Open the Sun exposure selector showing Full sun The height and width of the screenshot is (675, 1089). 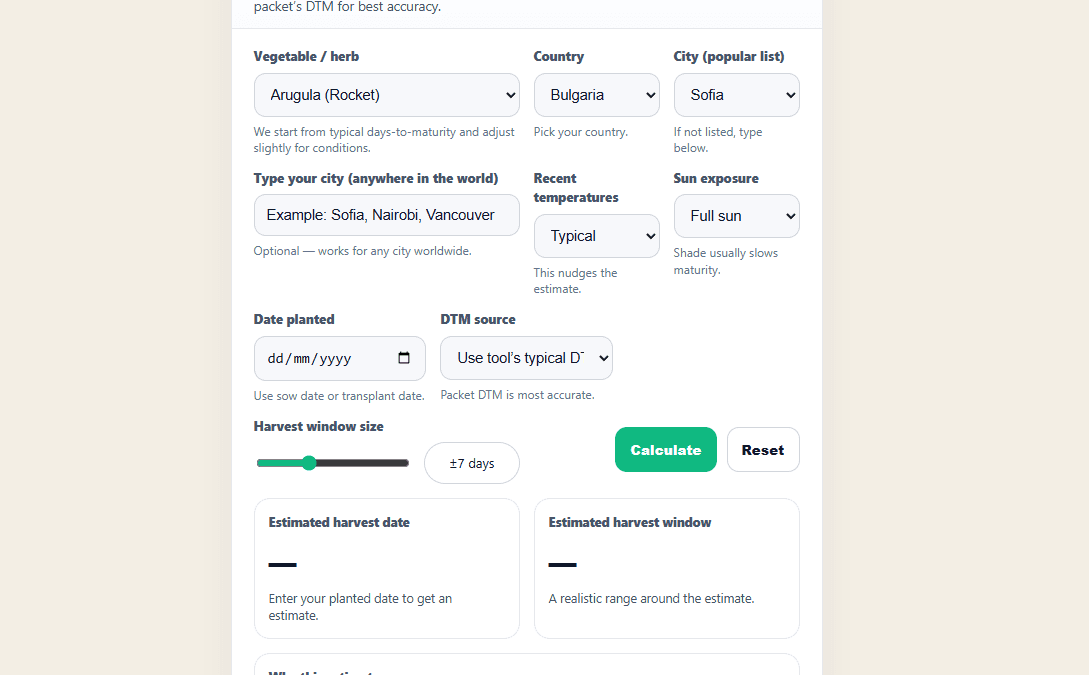coord(736,215)
